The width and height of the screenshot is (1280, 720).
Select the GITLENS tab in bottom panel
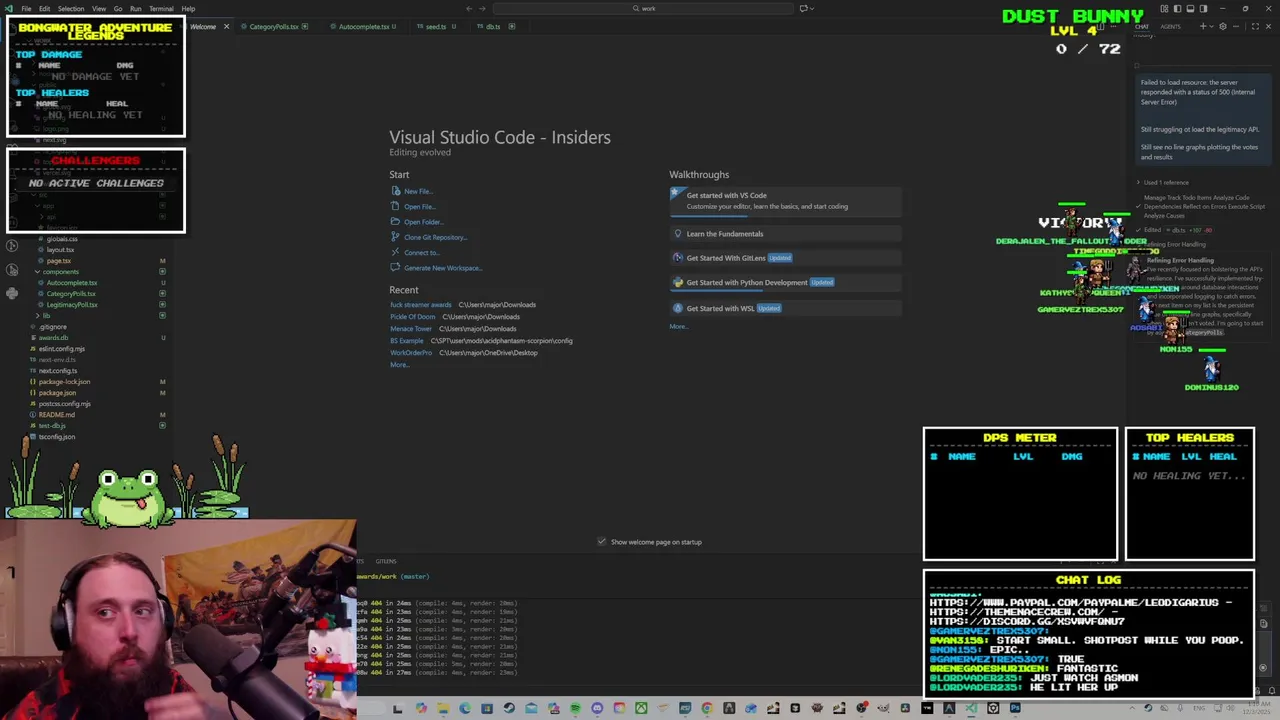(386, 561)
